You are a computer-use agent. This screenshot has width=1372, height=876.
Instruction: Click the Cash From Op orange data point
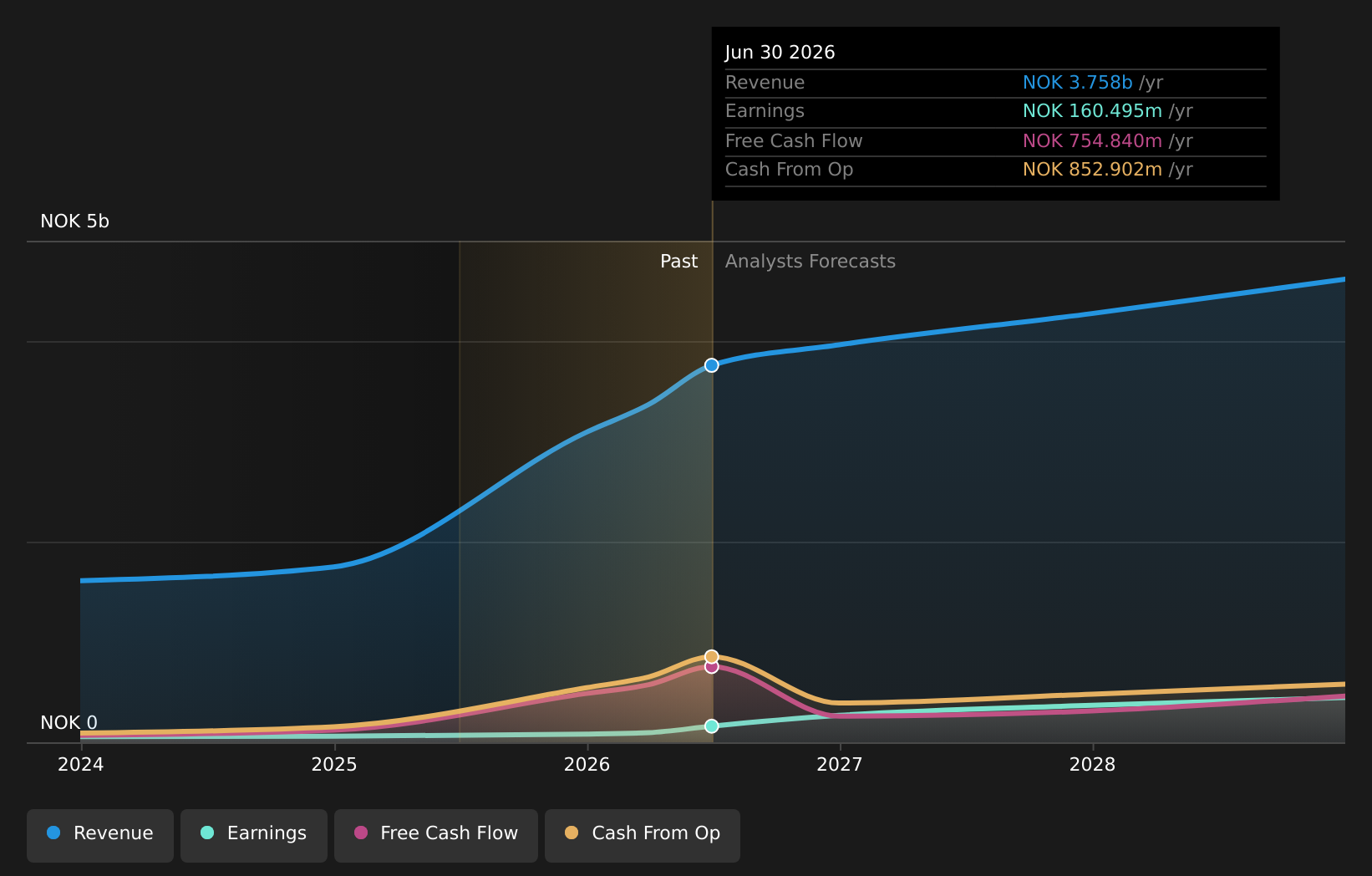(711, 656)
